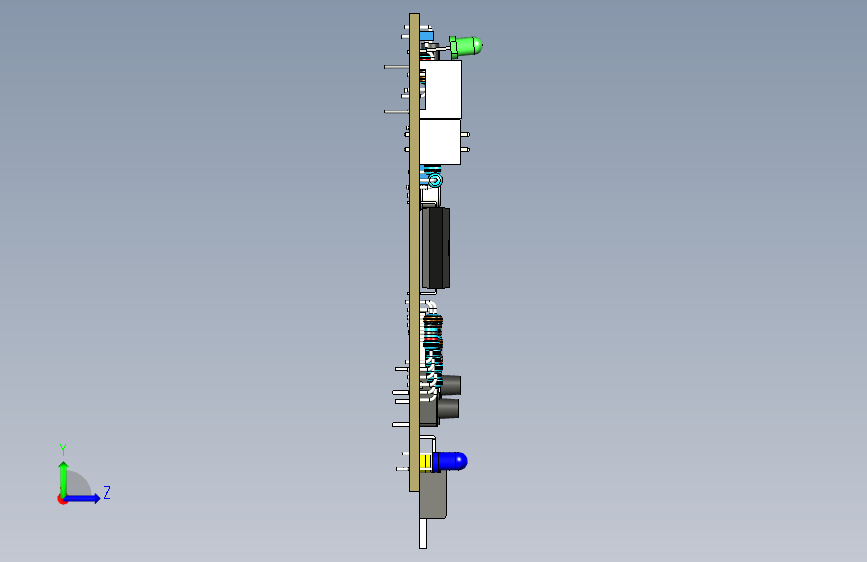Screen dimensions: 867x562
Task: Click the green Y axis arrow of triad
Action: (64, 478)
